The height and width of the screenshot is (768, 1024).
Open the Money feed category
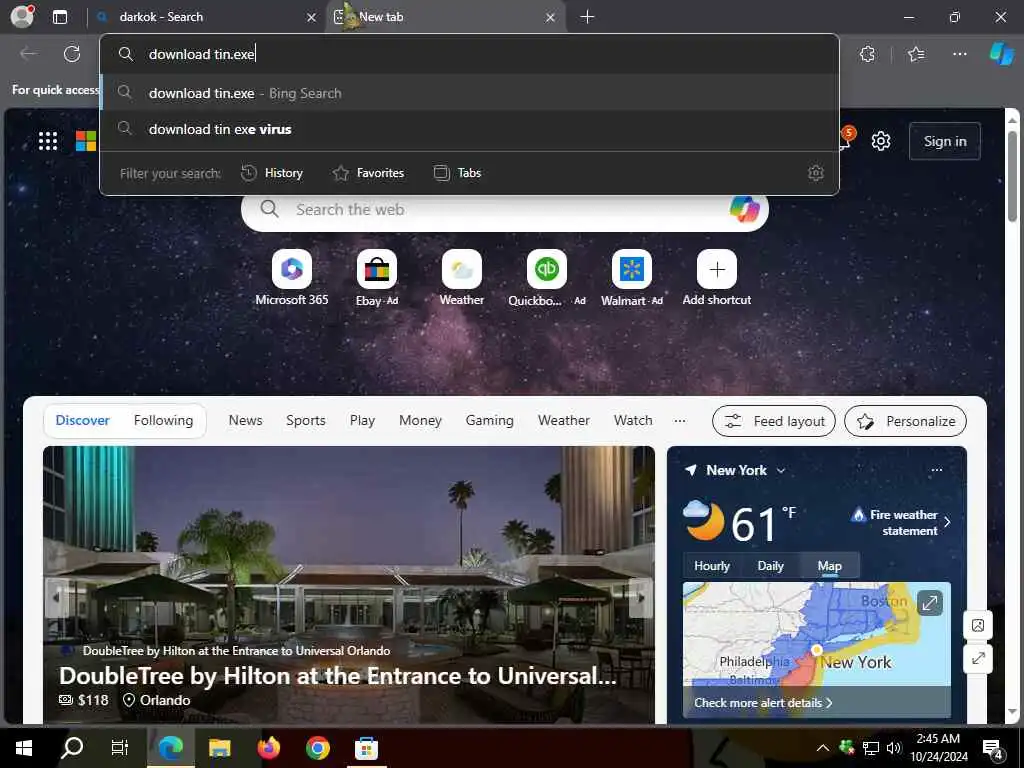coord(421,421)
